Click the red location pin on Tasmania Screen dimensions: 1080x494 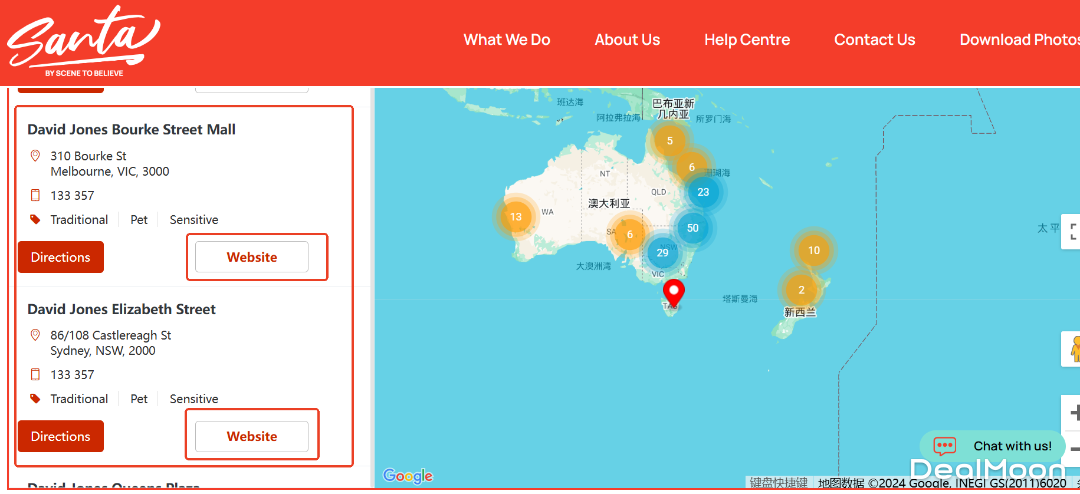[x=674, y=293]
